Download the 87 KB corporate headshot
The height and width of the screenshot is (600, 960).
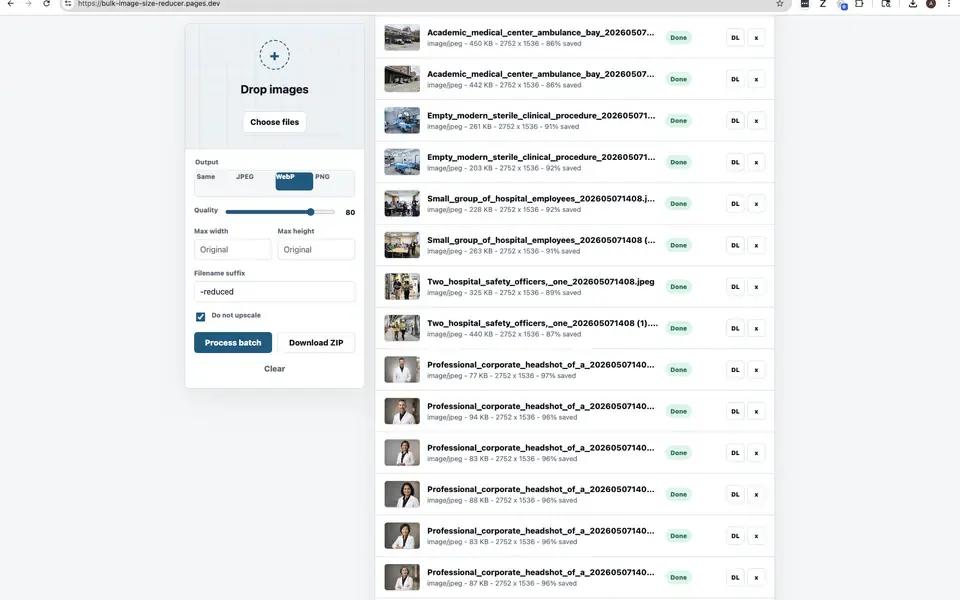735,577
